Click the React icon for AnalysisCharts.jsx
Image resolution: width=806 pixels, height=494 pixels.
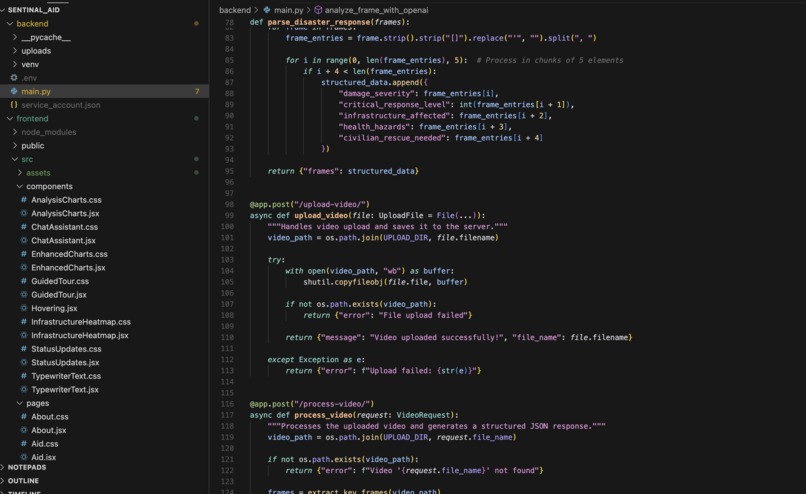[24, 213]
